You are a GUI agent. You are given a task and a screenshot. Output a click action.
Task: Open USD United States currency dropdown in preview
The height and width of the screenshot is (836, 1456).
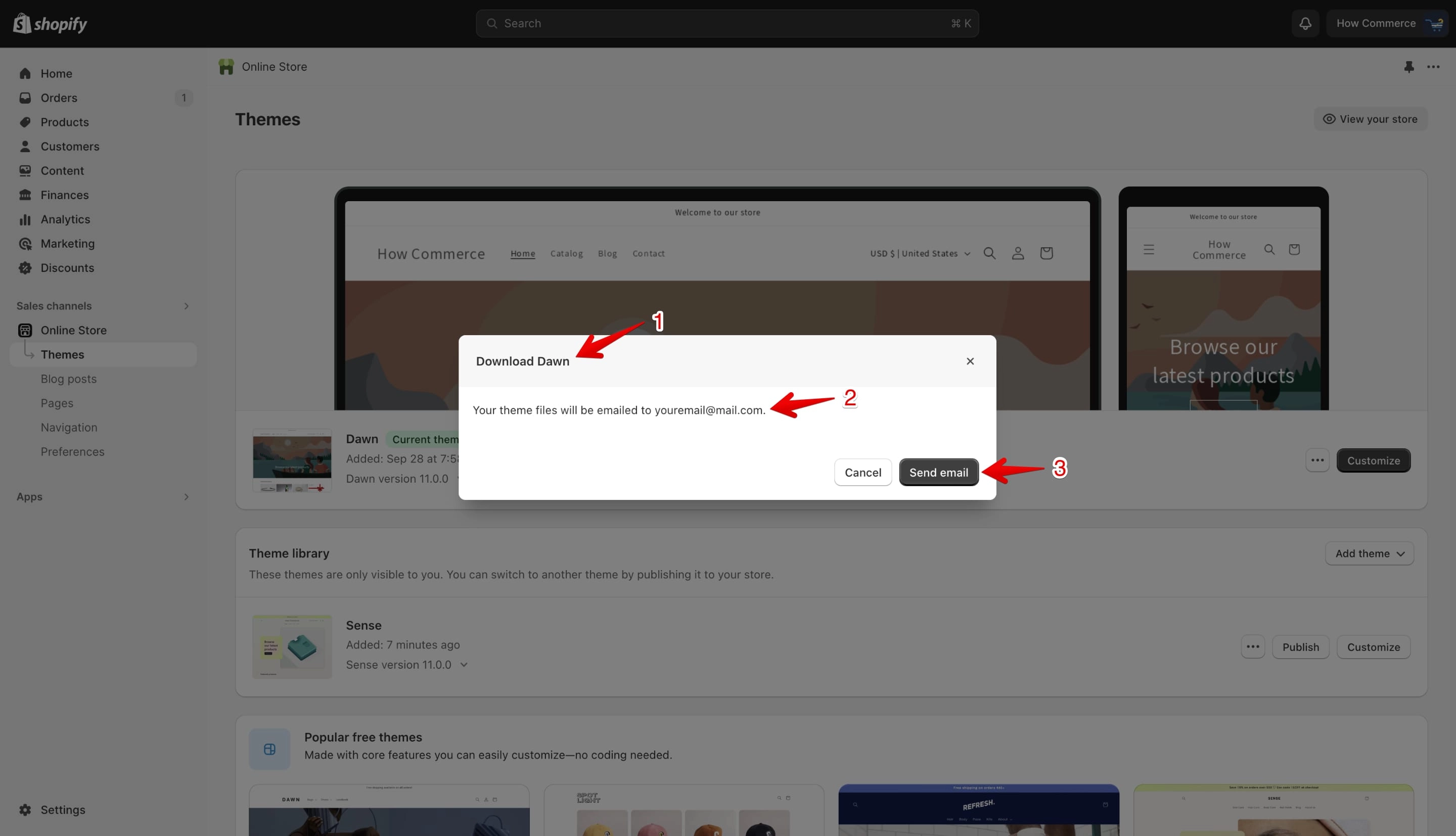pos(920,253)
